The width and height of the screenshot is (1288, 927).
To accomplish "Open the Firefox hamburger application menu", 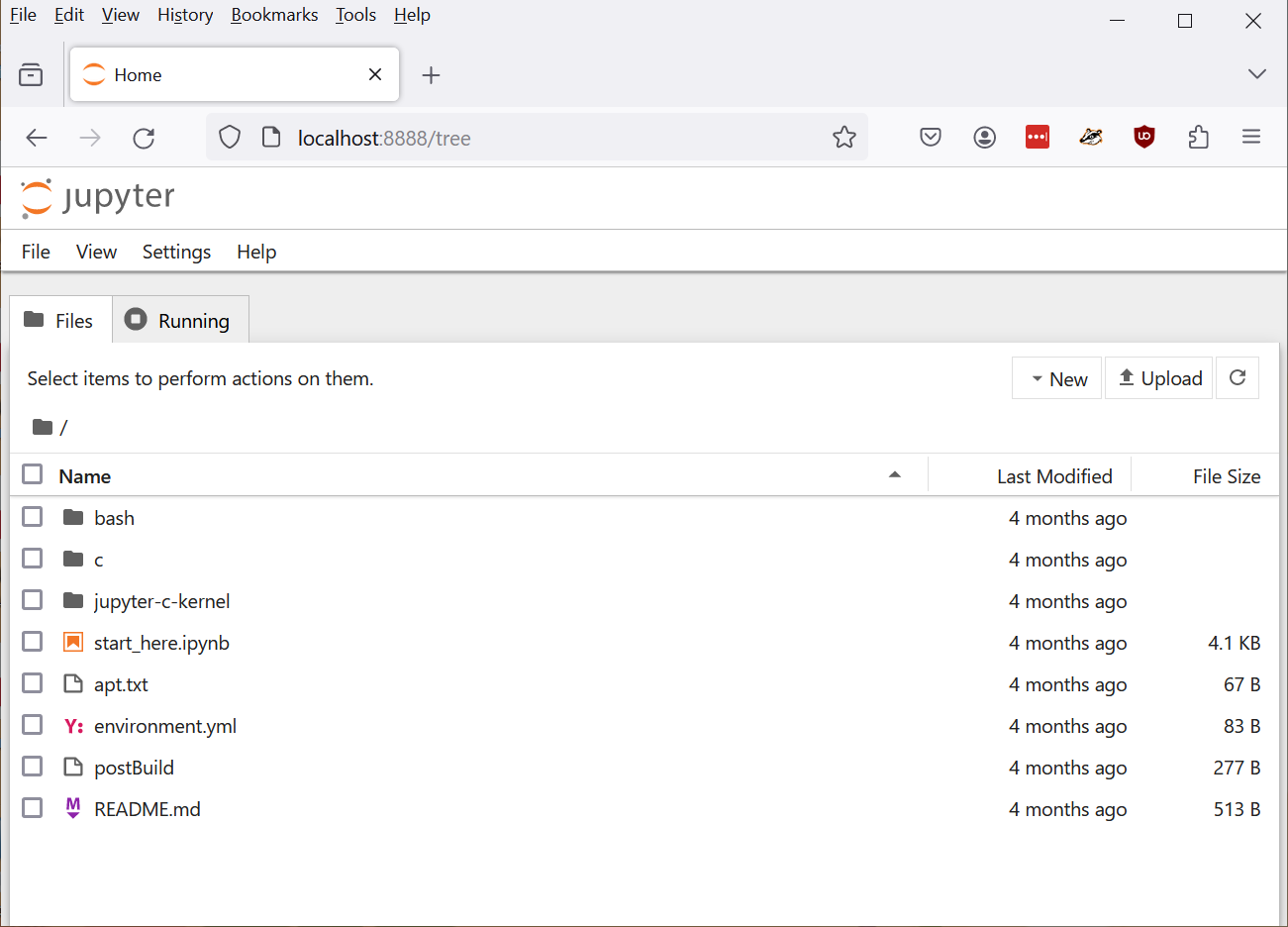I will (1251, 138).
